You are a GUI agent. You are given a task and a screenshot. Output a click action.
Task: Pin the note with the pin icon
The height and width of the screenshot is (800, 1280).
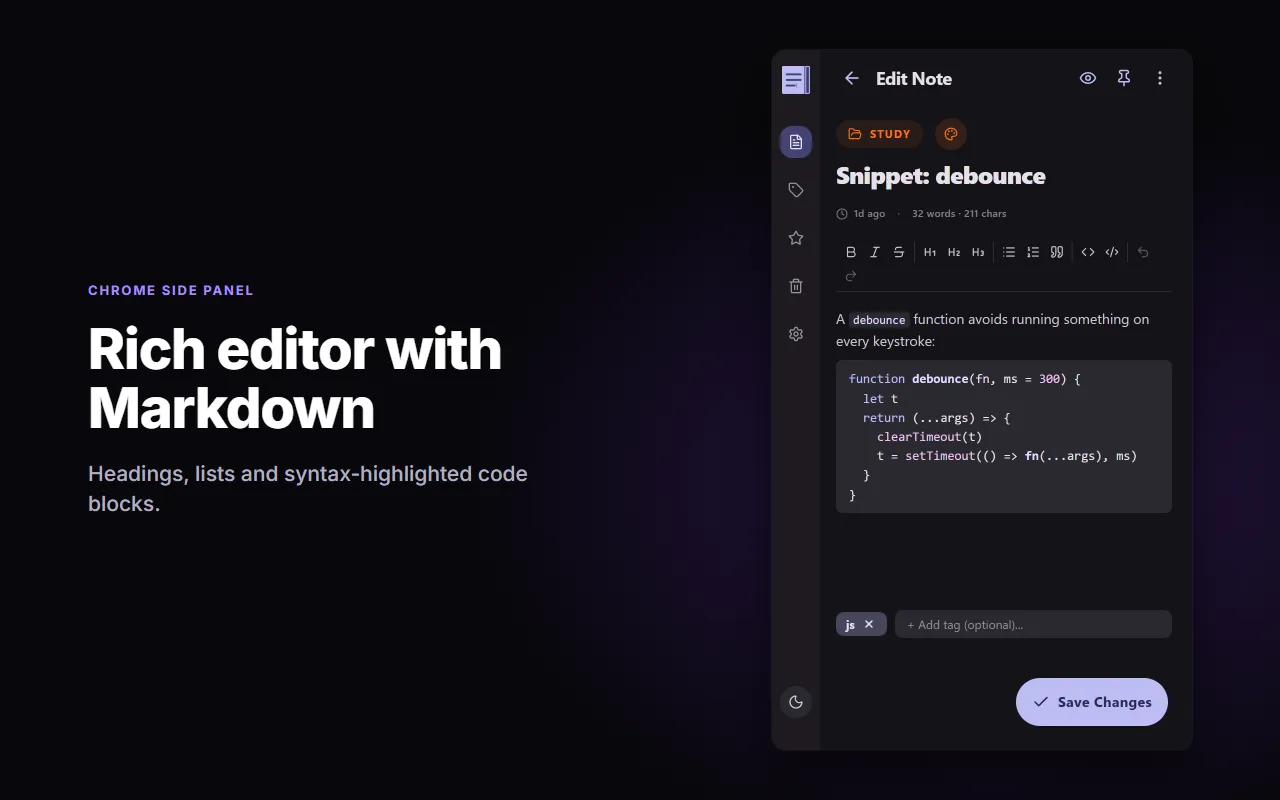[x=1124, y=78]
